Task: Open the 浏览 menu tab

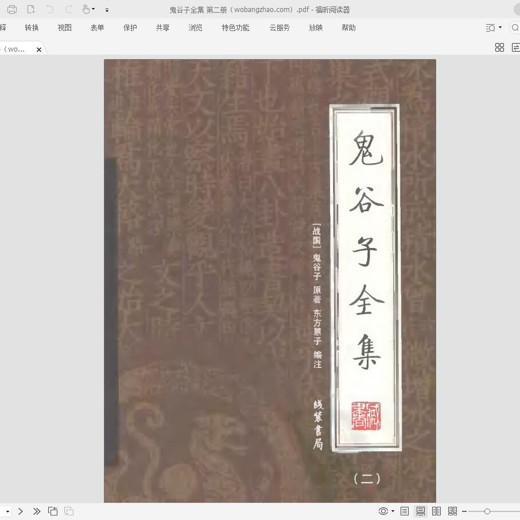Action: (195, 28)
